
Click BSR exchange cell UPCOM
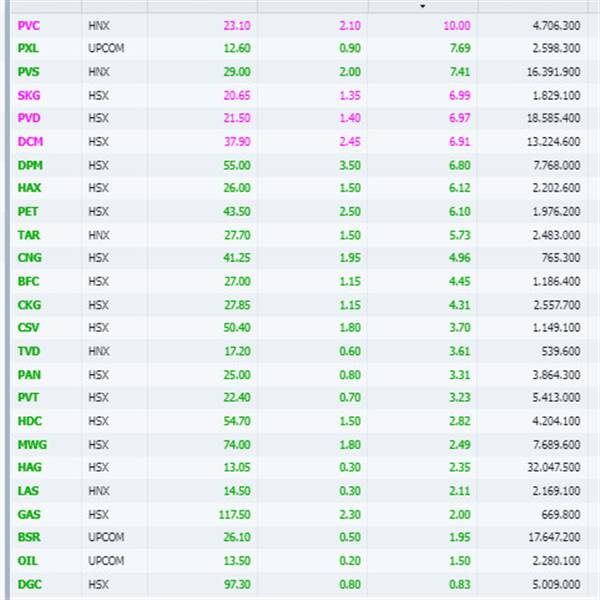click(x=106, y=537)
